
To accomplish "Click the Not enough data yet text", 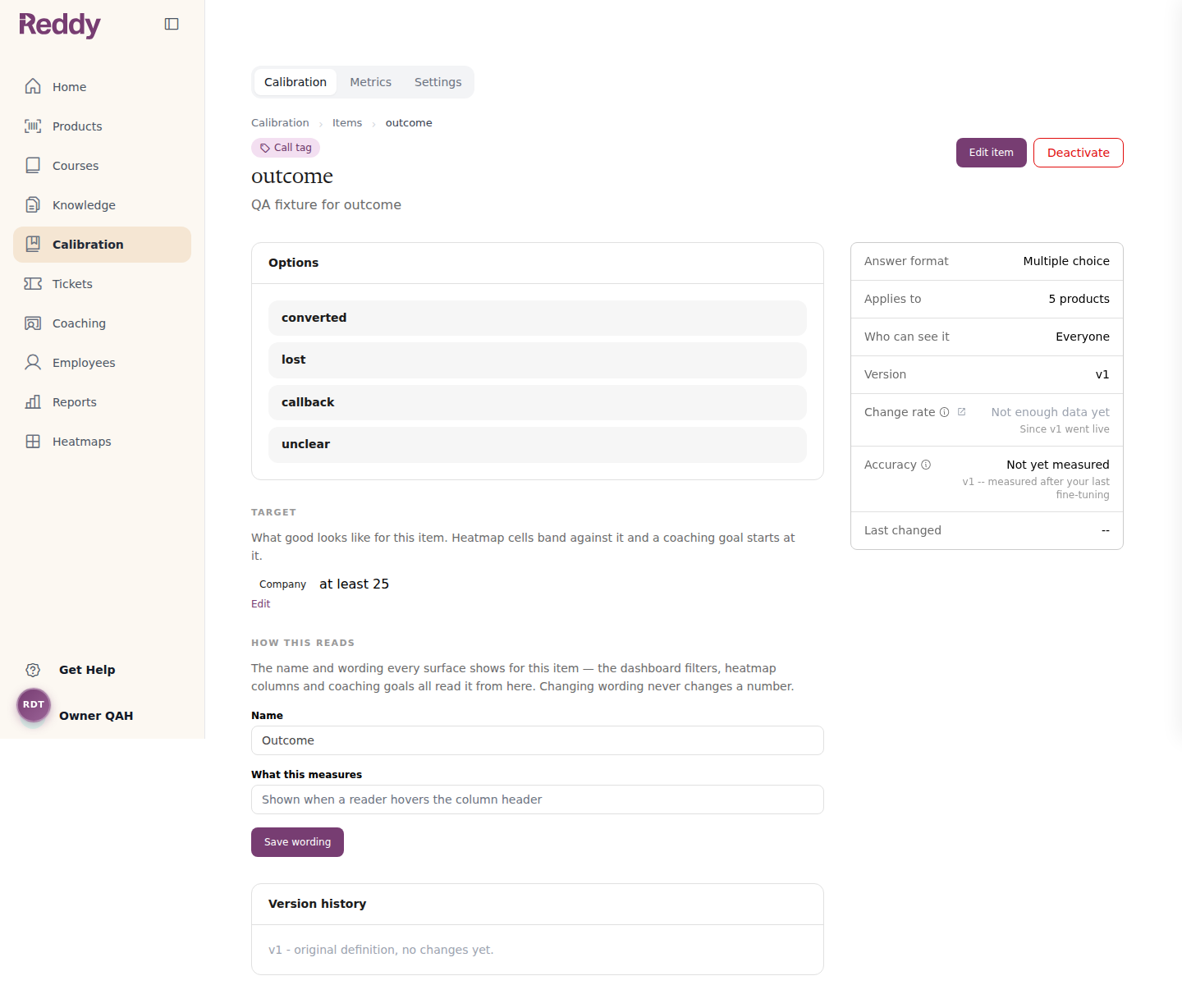I will click(1050, 412).
